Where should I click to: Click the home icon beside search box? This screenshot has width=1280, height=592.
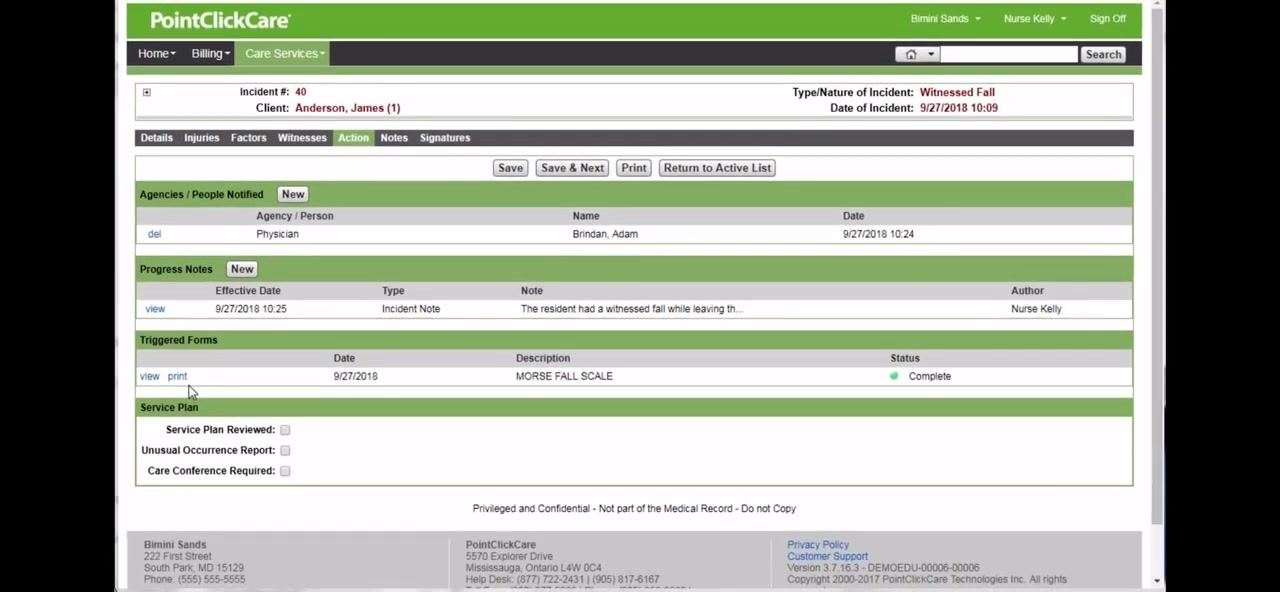coord(911,54)
